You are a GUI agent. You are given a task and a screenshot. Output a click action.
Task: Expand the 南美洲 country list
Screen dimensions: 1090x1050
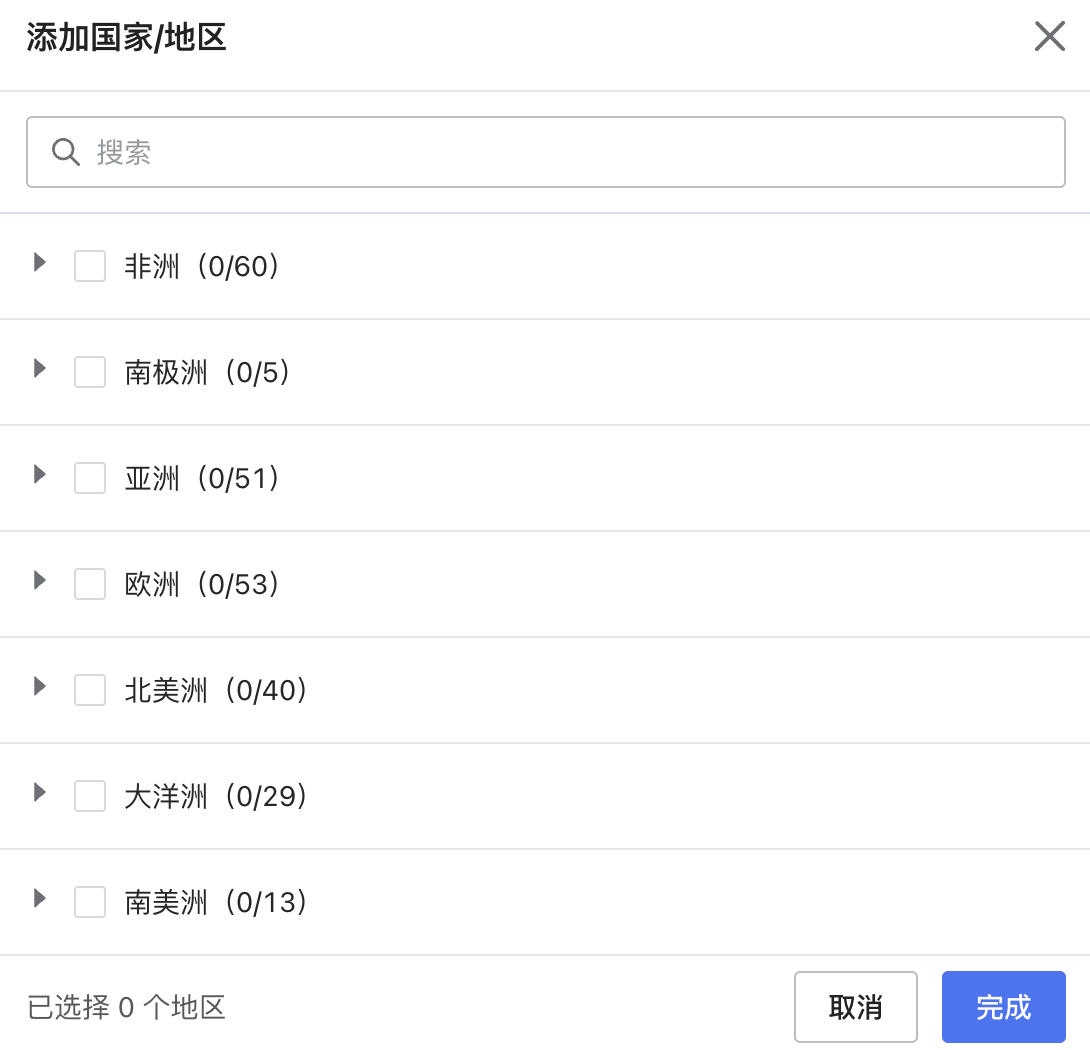pos(39,898)
